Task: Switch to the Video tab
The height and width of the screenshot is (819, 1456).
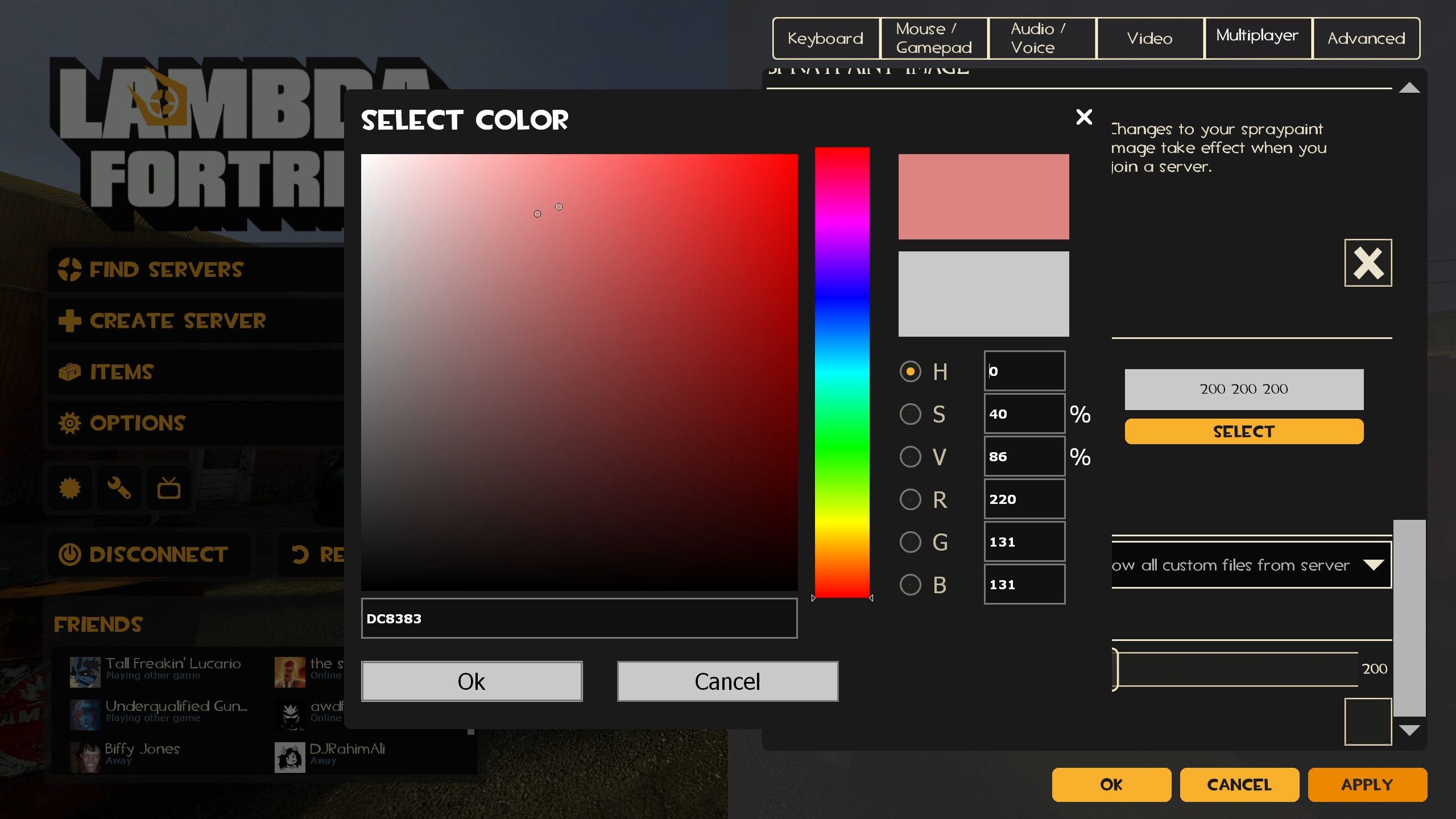Action: pyautogui.click(x=1149, y=38)
